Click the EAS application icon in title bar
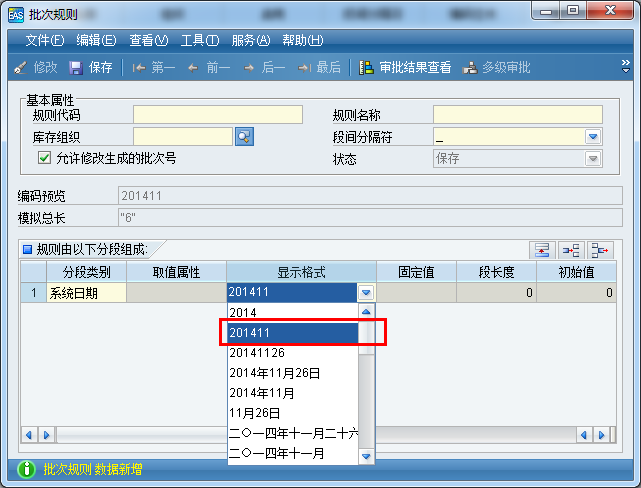Viewport: 641px width, 488px height. tap(15, 13)
